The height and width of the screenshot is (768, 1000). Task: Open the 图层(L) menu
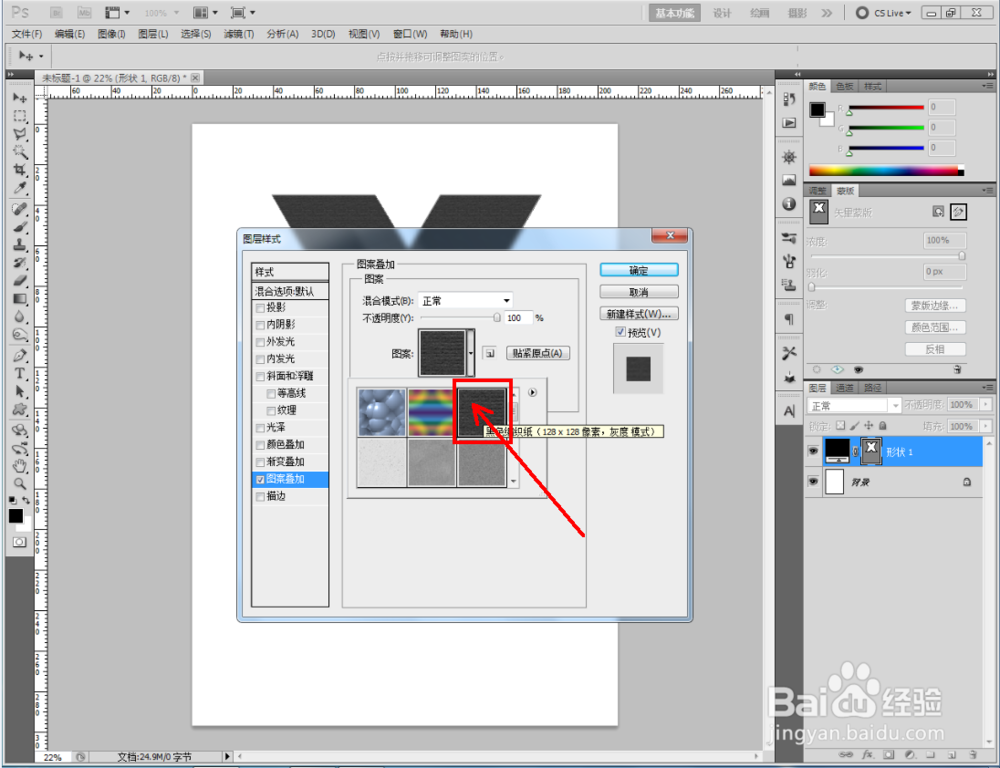pos(153,34)
